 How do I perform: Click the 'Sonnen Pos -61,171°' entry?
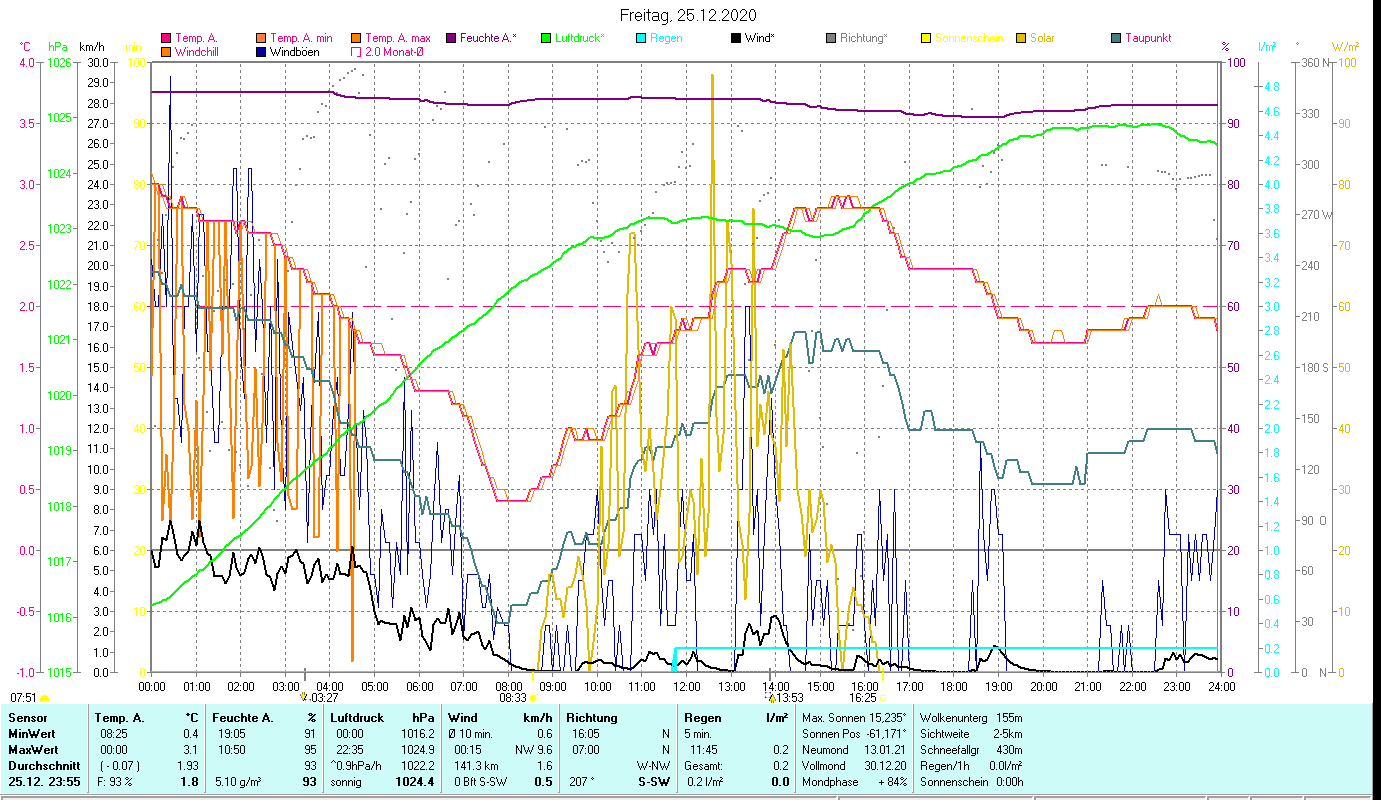[x=854, y=734]
